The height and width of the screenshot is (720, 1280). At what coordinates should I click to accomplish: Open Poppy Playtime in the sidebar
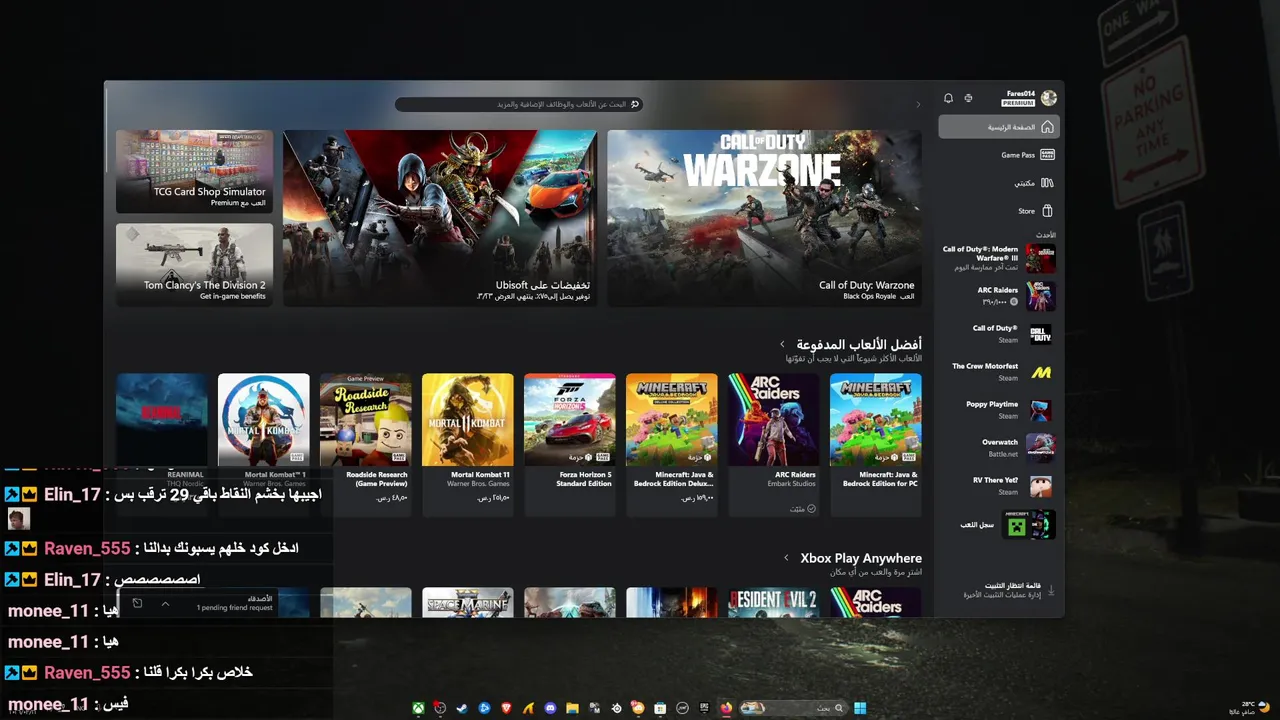[999, 410]
